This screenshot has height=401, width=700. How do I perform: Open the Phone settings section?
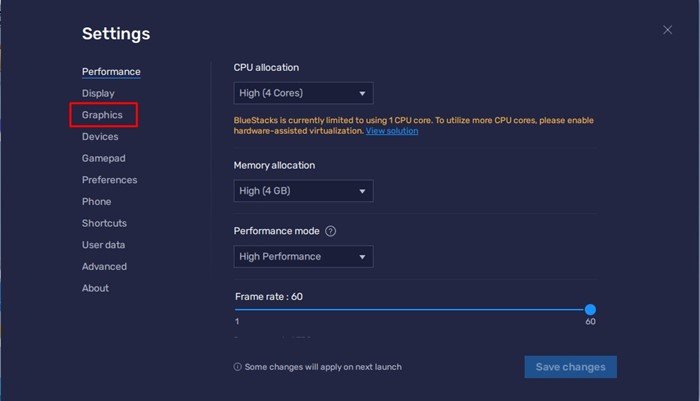click(x=96, y=201)
